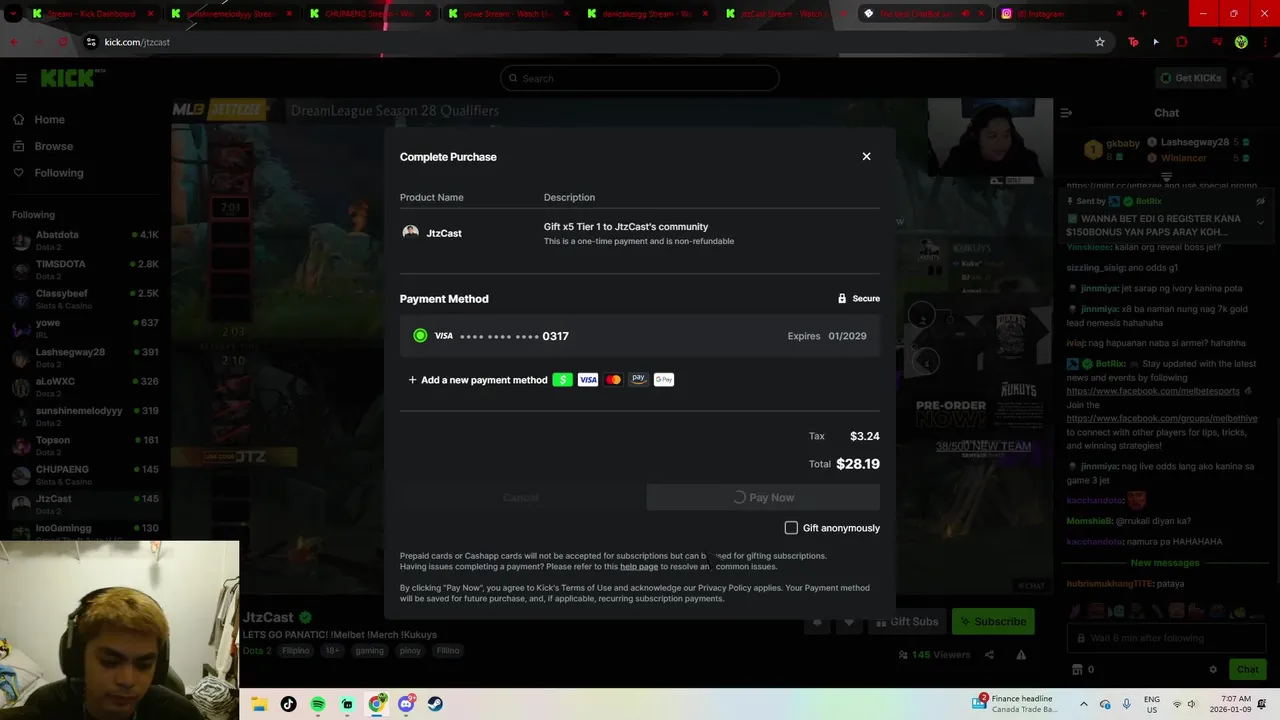View site information icon in the address bar

click(x=91, y=42)
